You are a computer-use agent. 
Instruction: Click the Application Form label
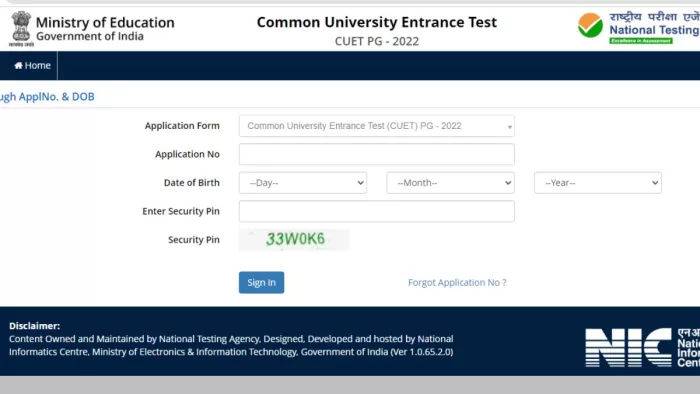pos(182,126)
